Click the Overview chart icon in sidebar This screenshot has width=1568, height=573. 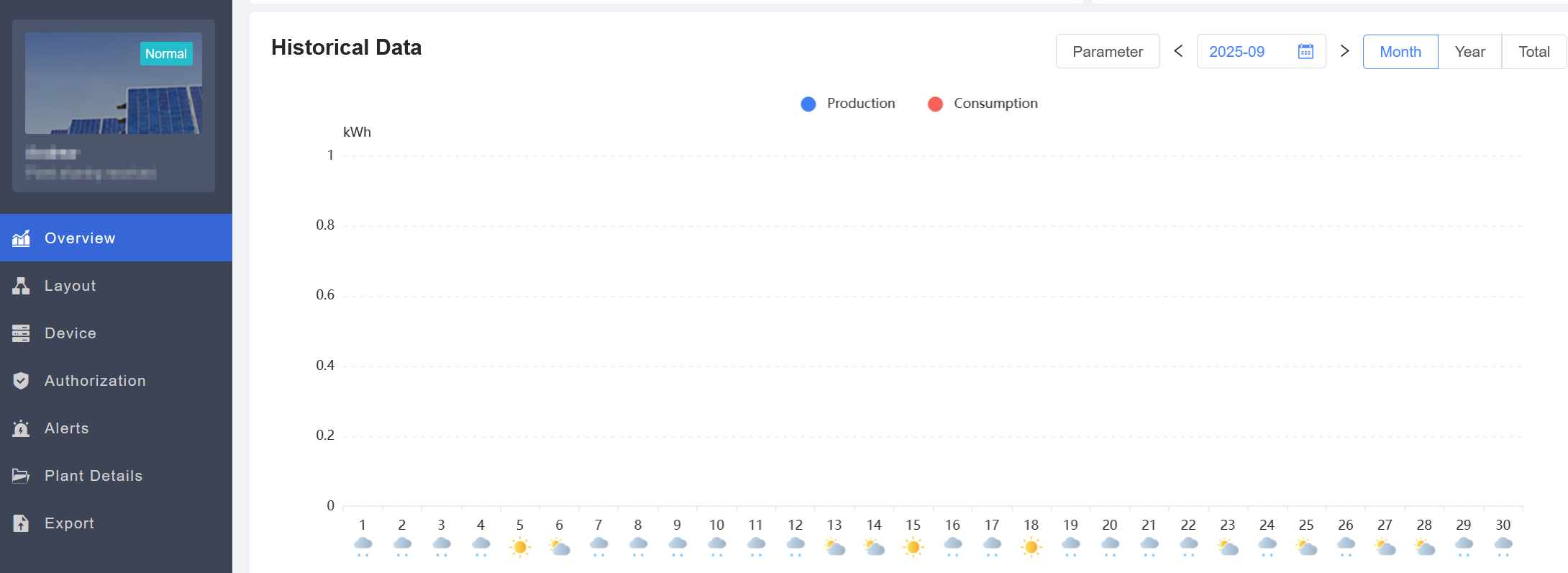coord(22,238)
